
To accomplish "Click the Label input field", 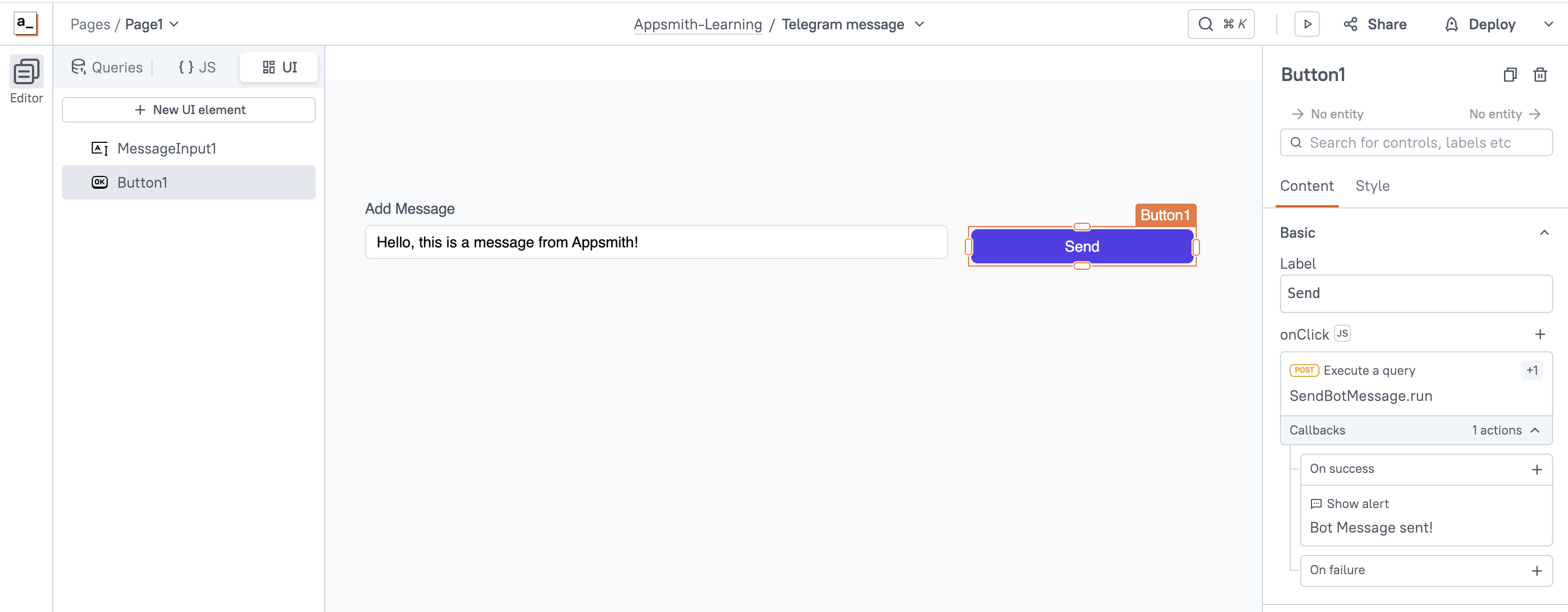I will pyautogui.click(x=1415, y=293).
